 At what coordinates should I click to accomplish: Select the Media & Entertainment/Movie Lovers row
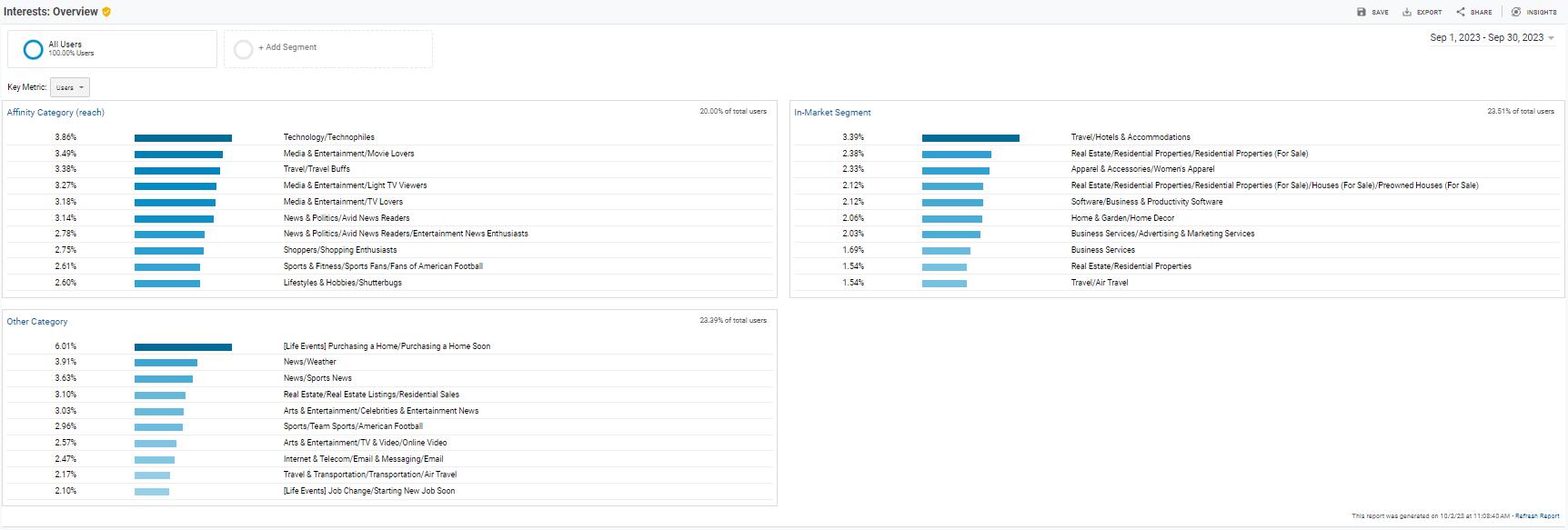tap(348, 154)
